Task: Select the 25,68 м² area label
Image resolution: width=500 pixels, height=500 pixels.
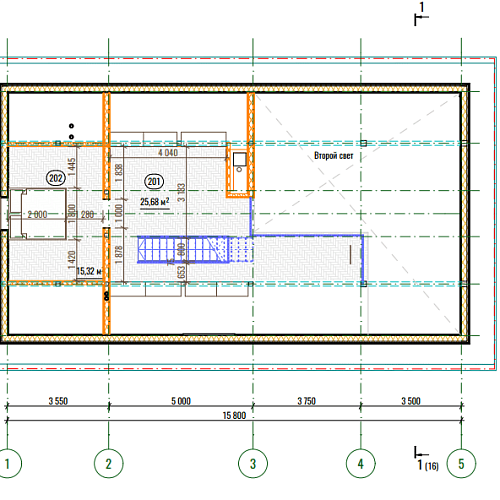Action: (x=155, y=202)
